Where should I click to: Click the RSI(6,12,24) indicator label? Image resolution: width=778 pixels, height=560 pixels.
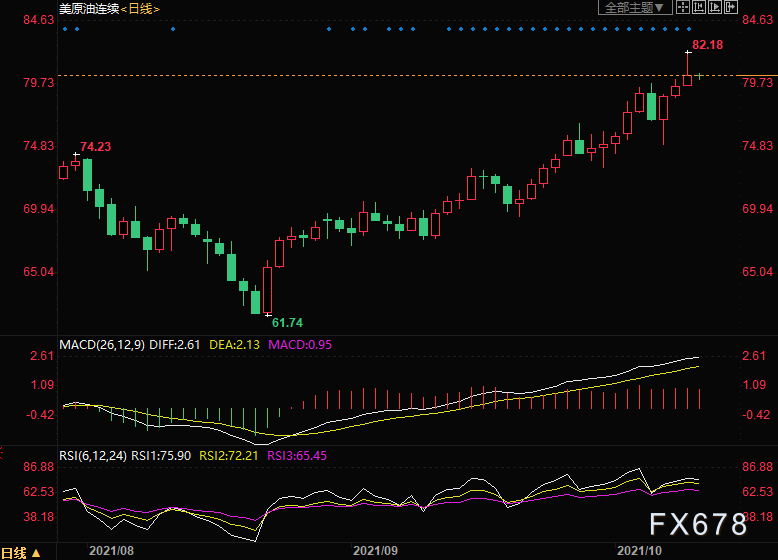pyautogui.click(x=93, y=455)
